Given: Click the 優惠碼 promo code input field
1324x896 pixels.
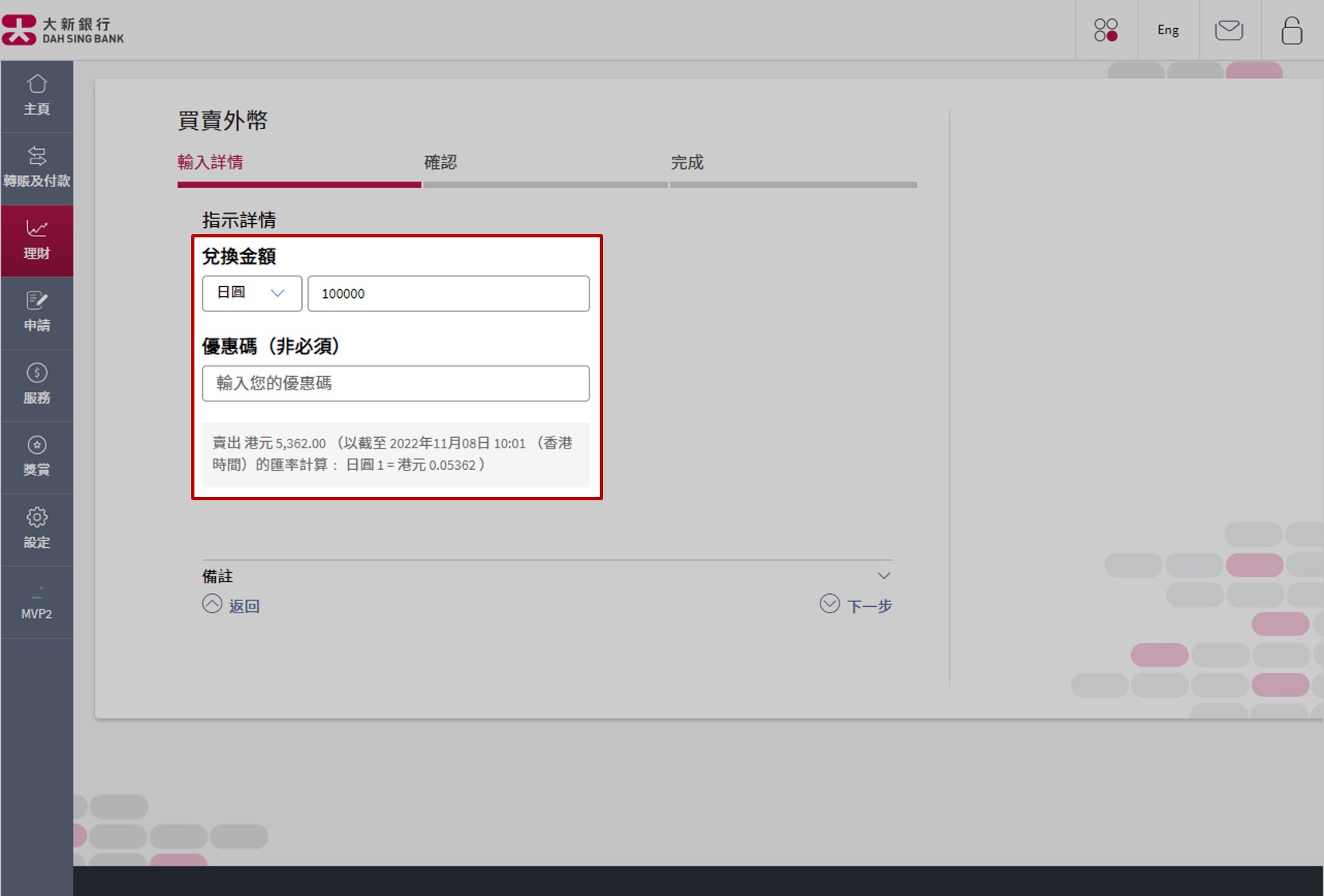Looking at the screenshot, I should pyautogui.click(x=395, y=383).
